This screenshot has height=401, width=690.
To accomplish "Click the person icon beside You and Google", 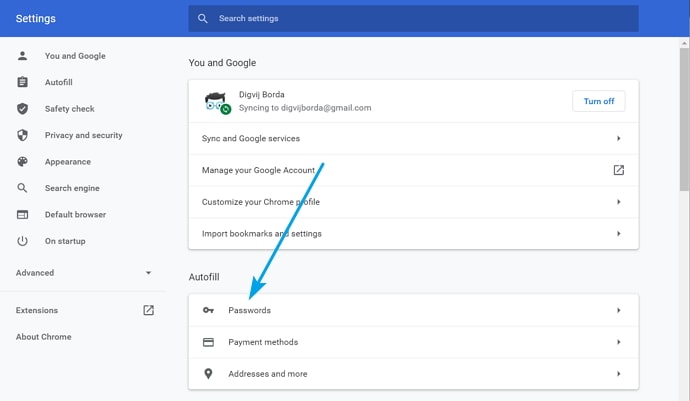I will (22, 56).
